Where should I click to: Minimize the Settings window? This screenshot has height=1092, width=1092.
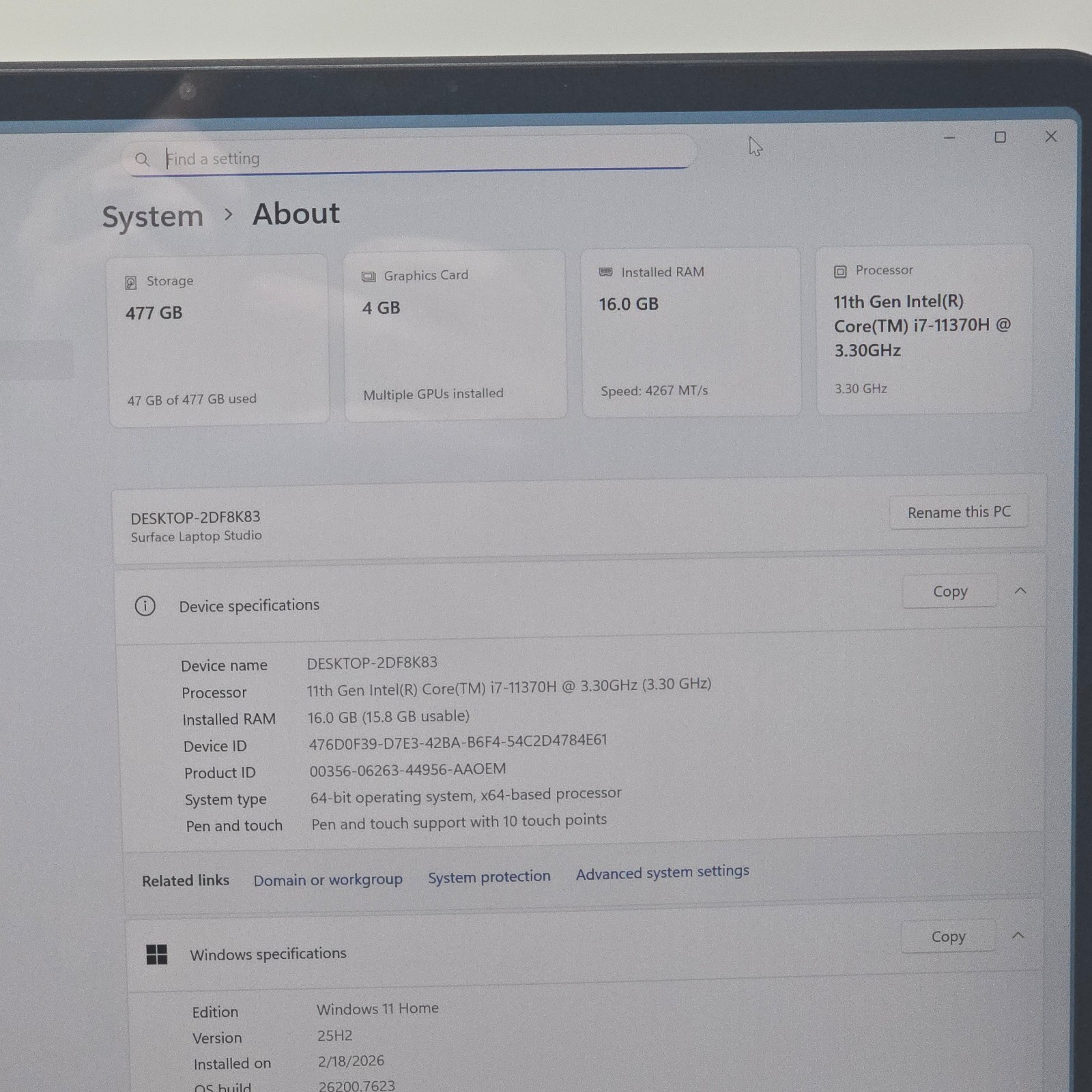coord(949,138)
